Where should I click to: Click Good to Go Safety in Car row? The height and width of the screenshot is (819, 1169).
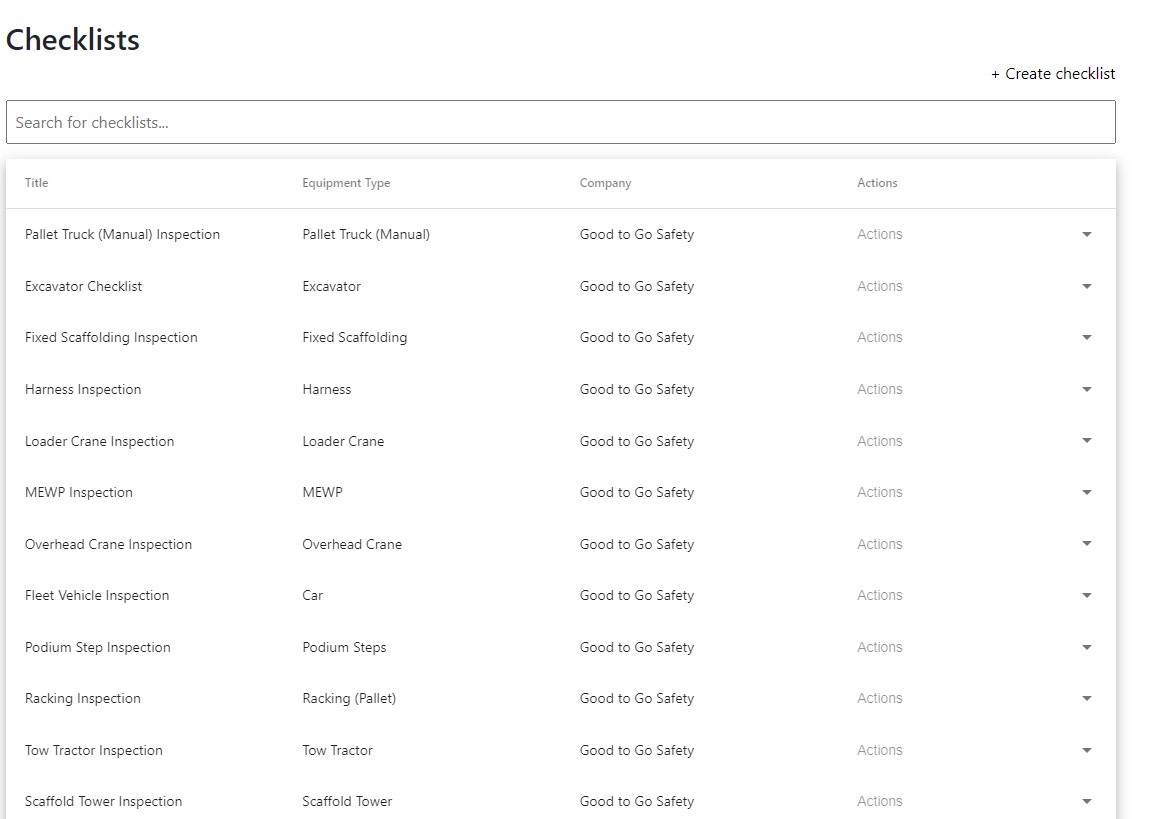pos(637,595)
